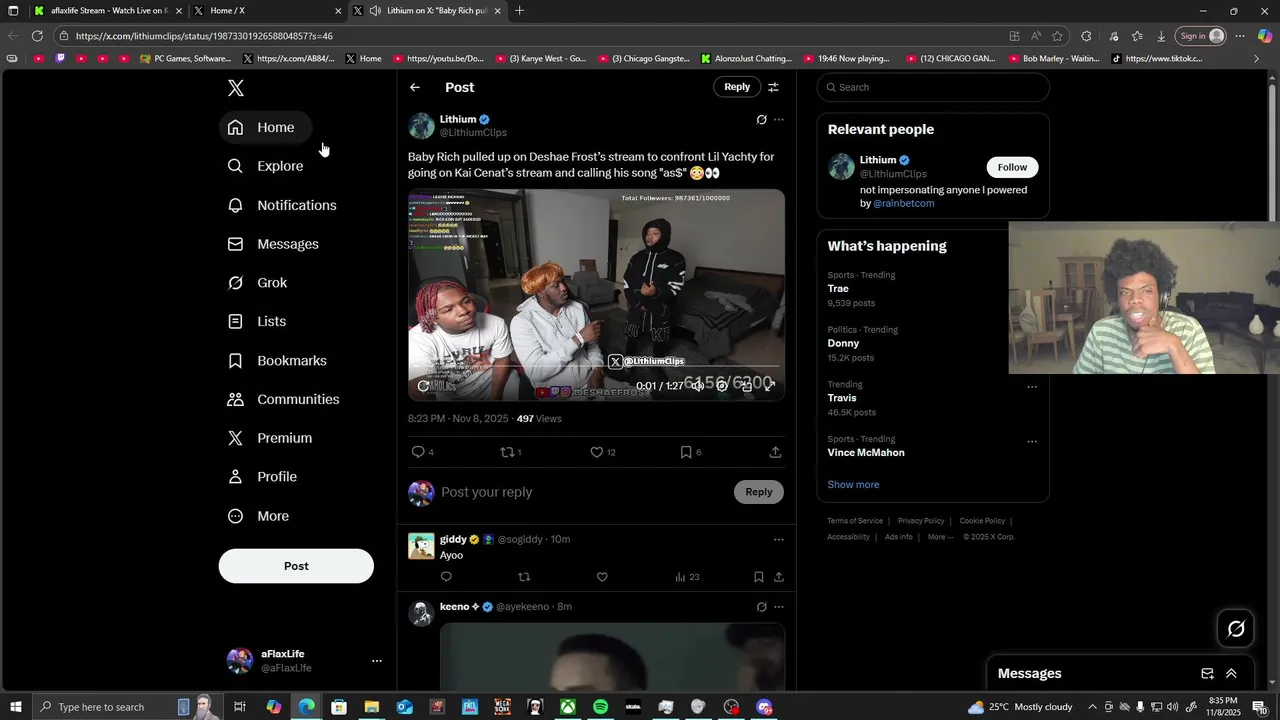Image resolution: width=1280 pixels, height=720 pixels.
Task: Open Messages in X sidebar
Action: click(274, 244)
